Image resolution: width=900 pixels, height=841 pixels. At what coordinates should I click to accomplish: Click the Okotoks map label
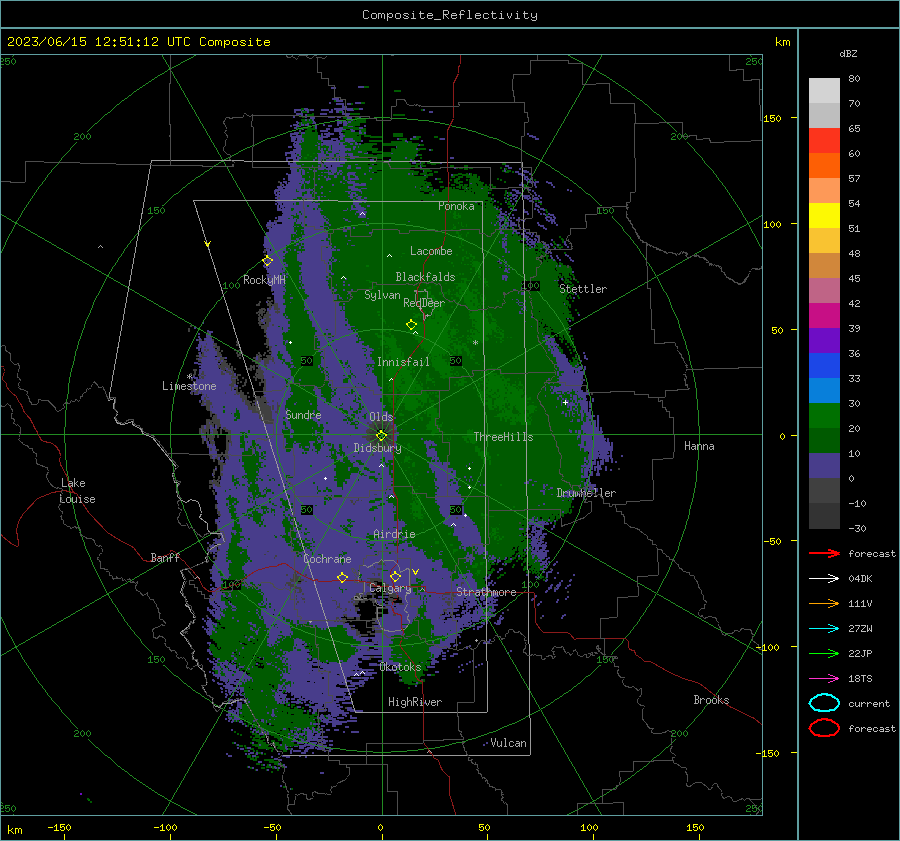400,667
